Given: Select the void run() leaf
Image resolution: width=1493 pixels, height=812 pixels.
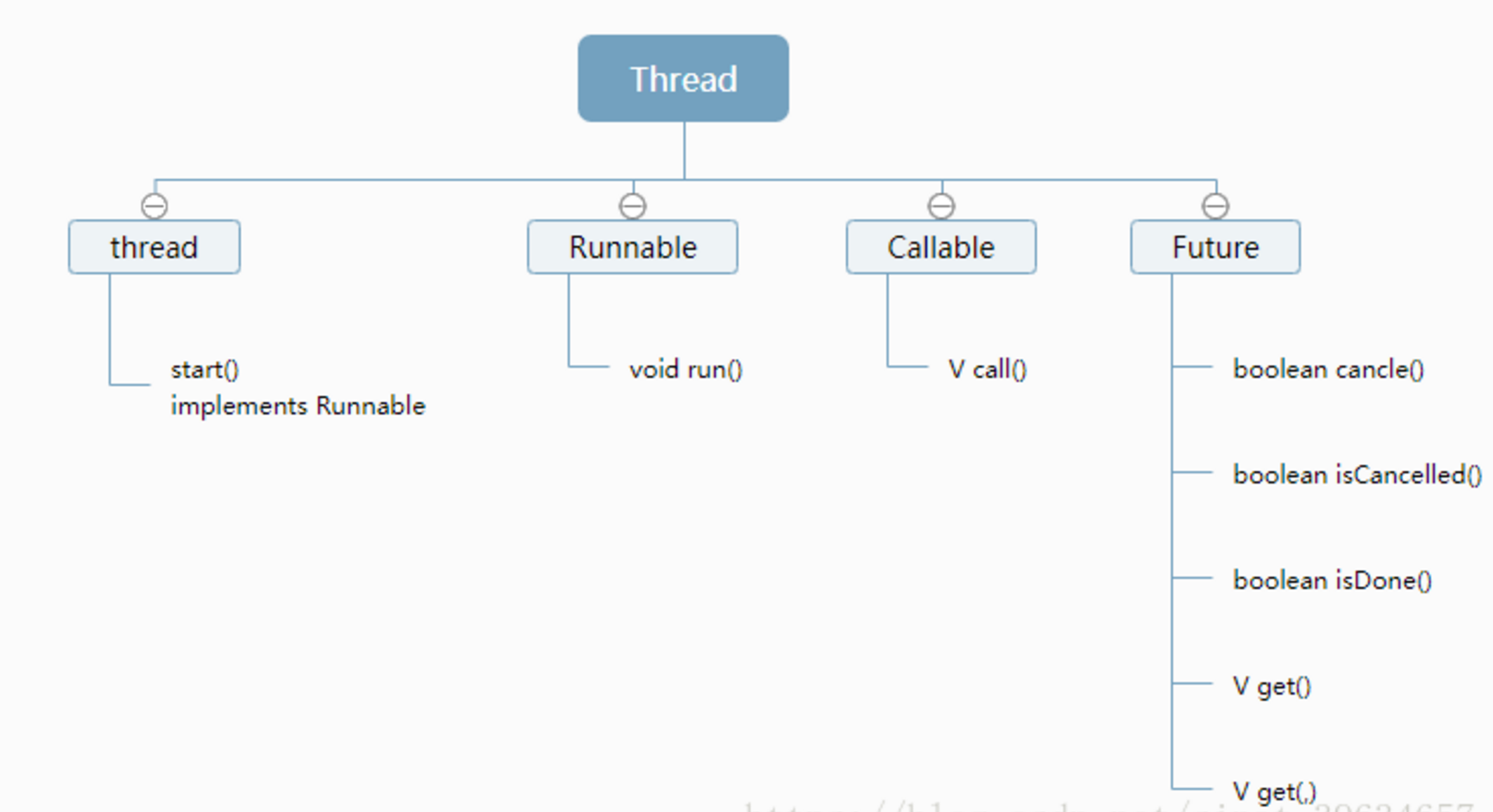Looking at the screenshot, I should point(686,370).
